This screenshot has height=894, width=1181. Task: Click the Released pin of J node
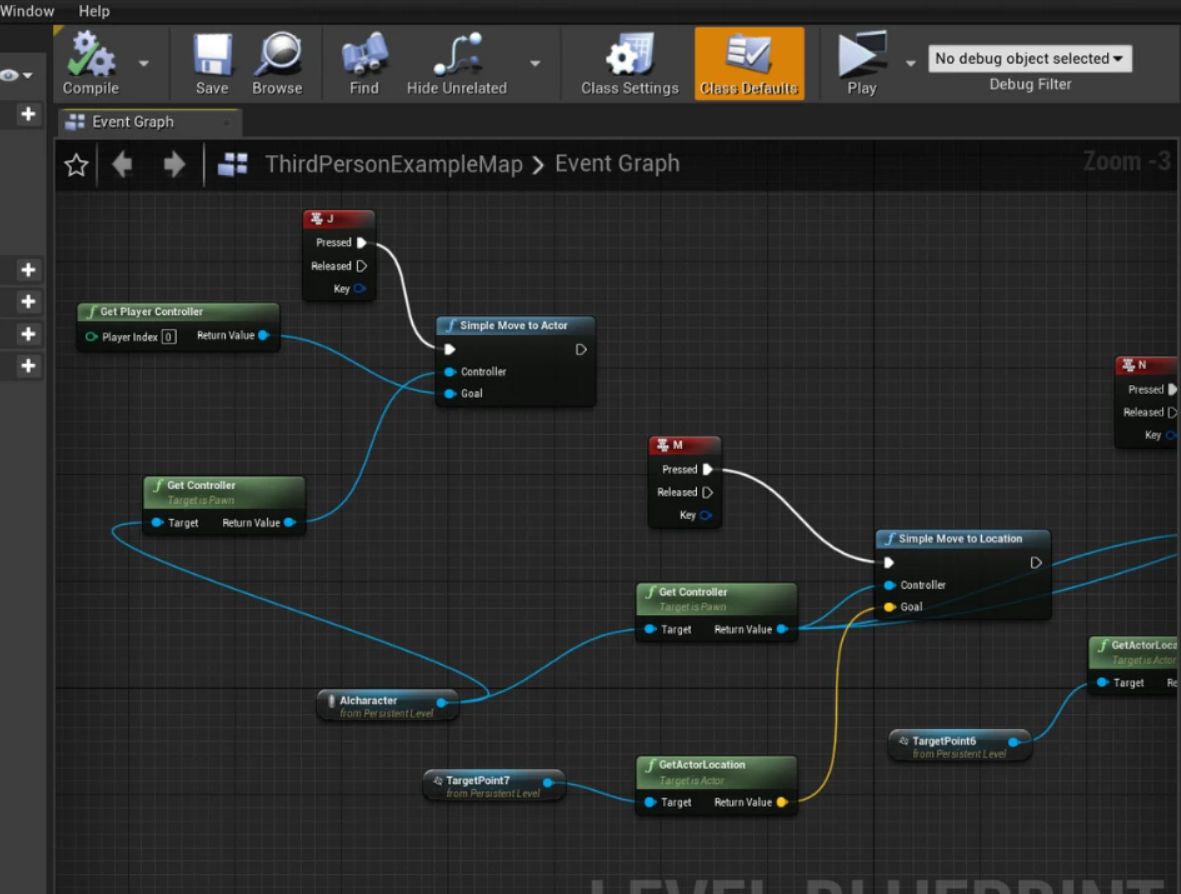click(361, 266)
